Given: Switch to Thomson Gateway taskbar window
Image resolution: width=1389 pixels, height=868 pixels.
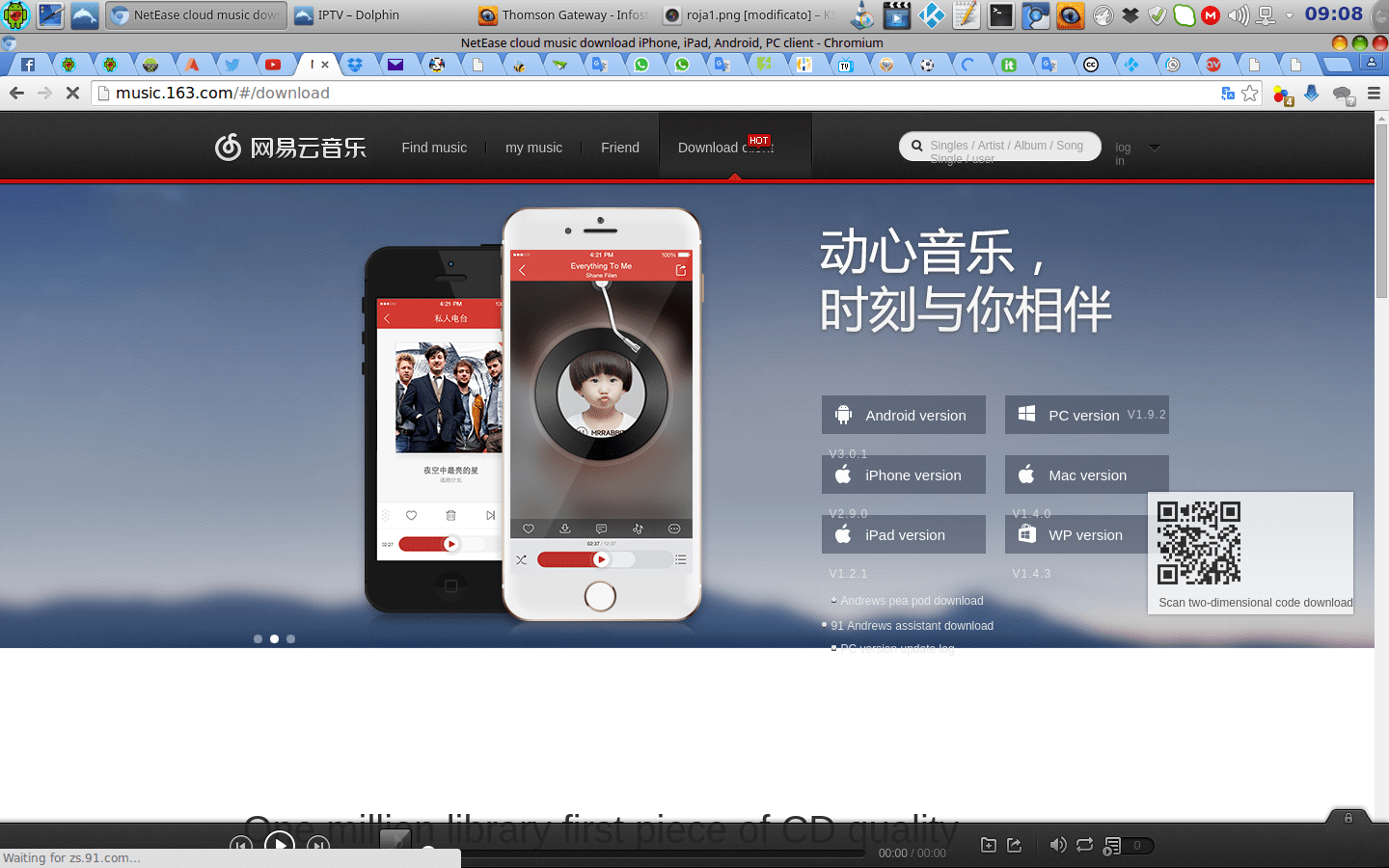Looking at the screenshot, I should click(565, 14).
